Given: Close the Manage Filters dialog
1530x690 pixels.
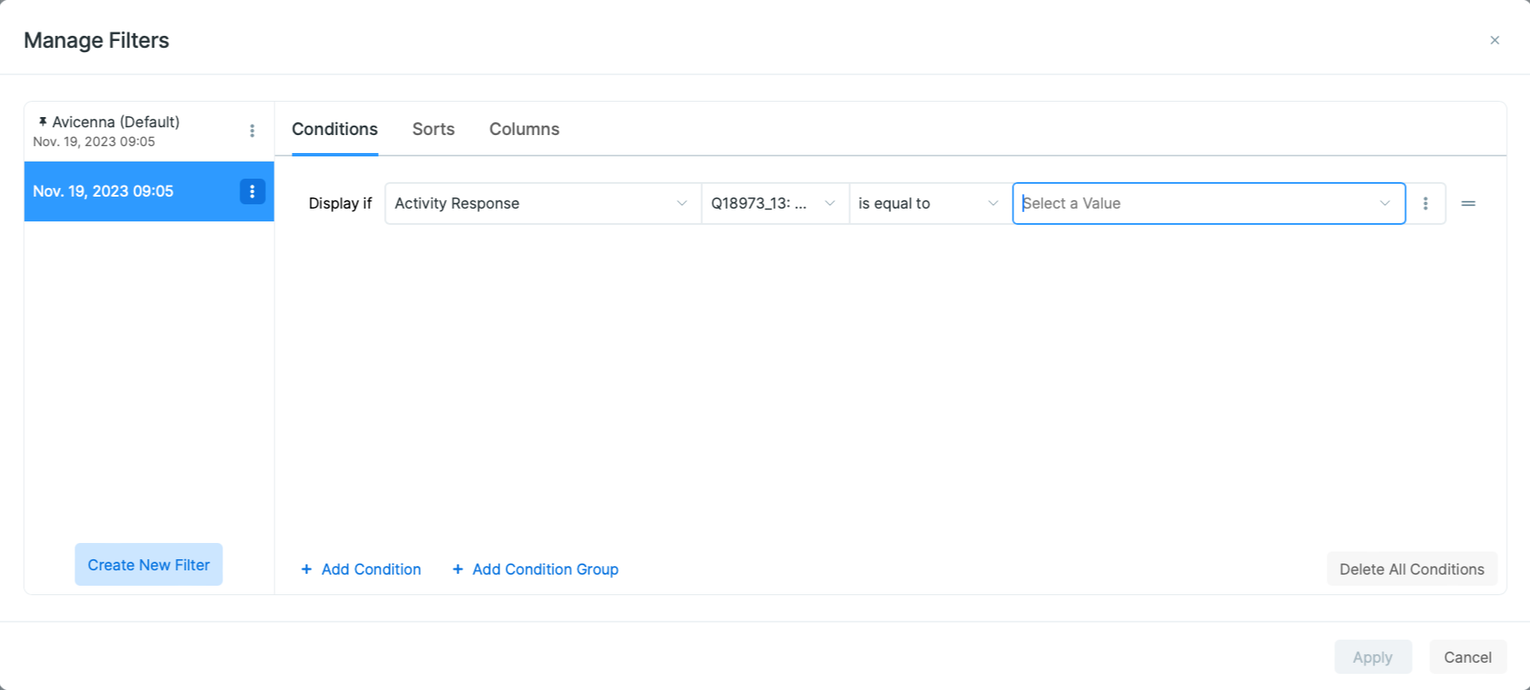Looking at the screenshot, I should pyautogui.click(x=1494, y=40).
